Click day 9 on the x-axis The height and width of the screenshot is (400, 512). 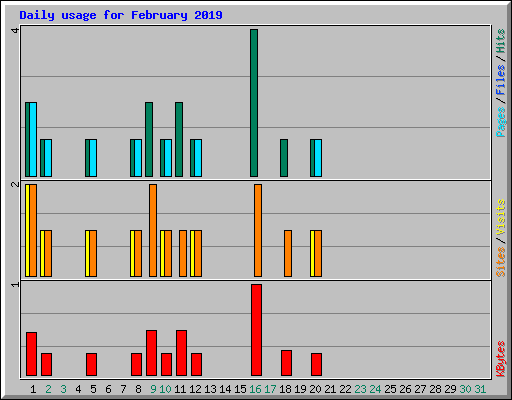pos(153,389)
